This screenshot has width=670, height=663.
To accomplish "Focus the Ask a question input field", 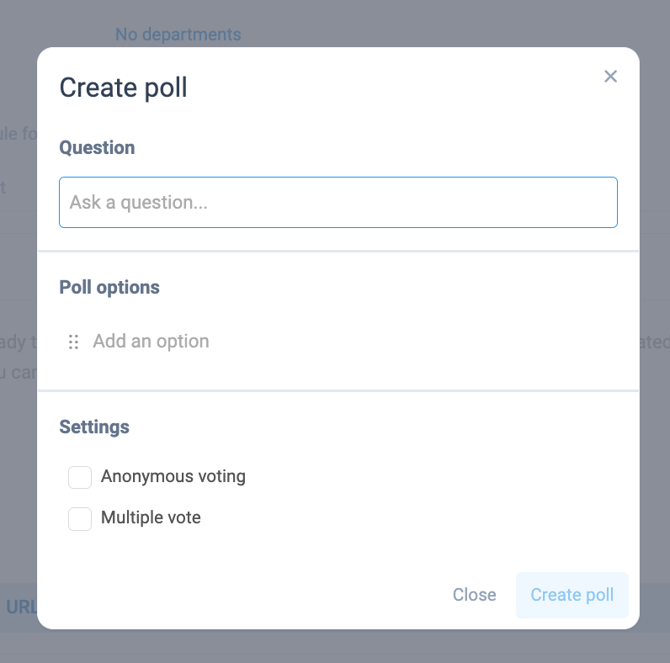I will (338, 202).
